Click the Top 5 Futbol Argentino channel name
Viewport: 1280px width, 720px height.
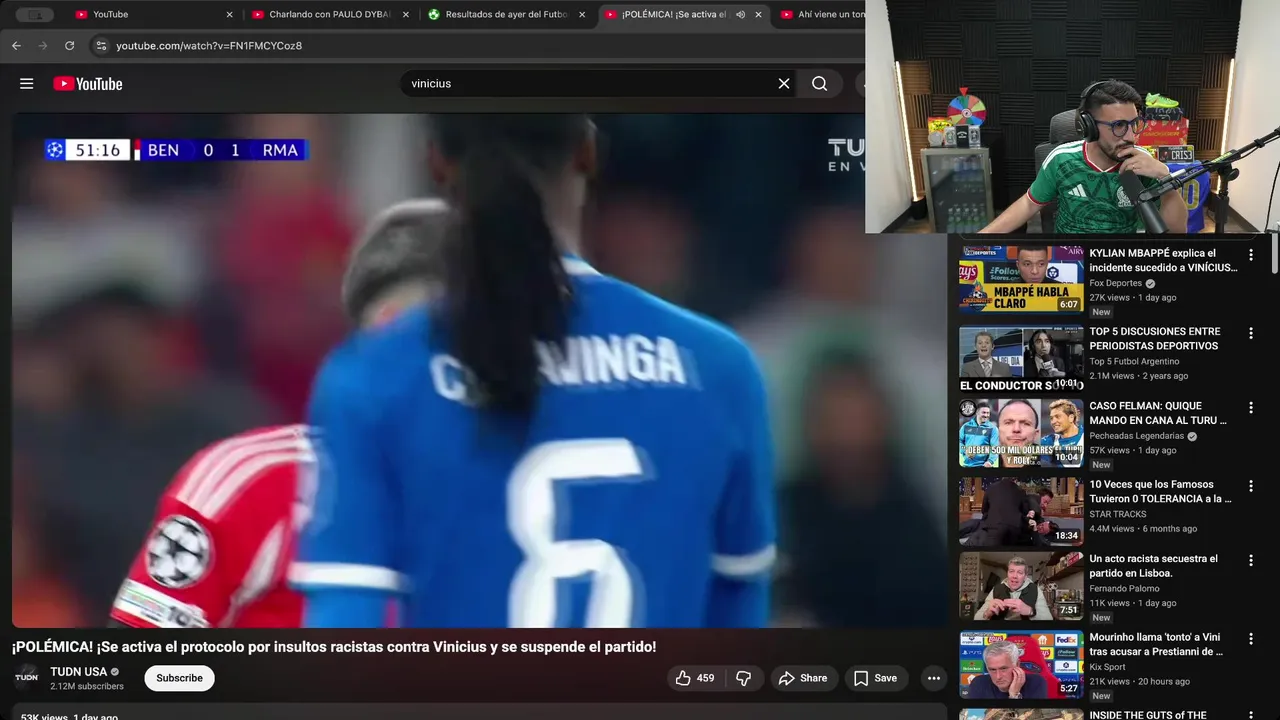click(1134, 361)
